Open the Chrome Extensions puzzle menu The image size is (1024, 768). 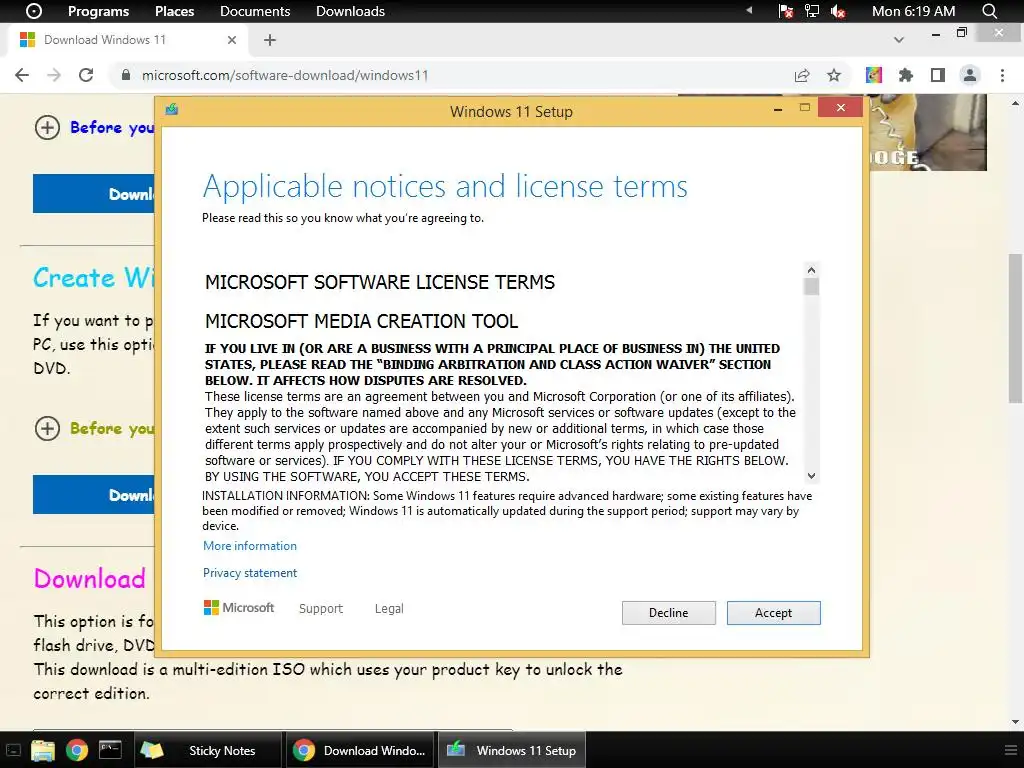coord(905,75)
